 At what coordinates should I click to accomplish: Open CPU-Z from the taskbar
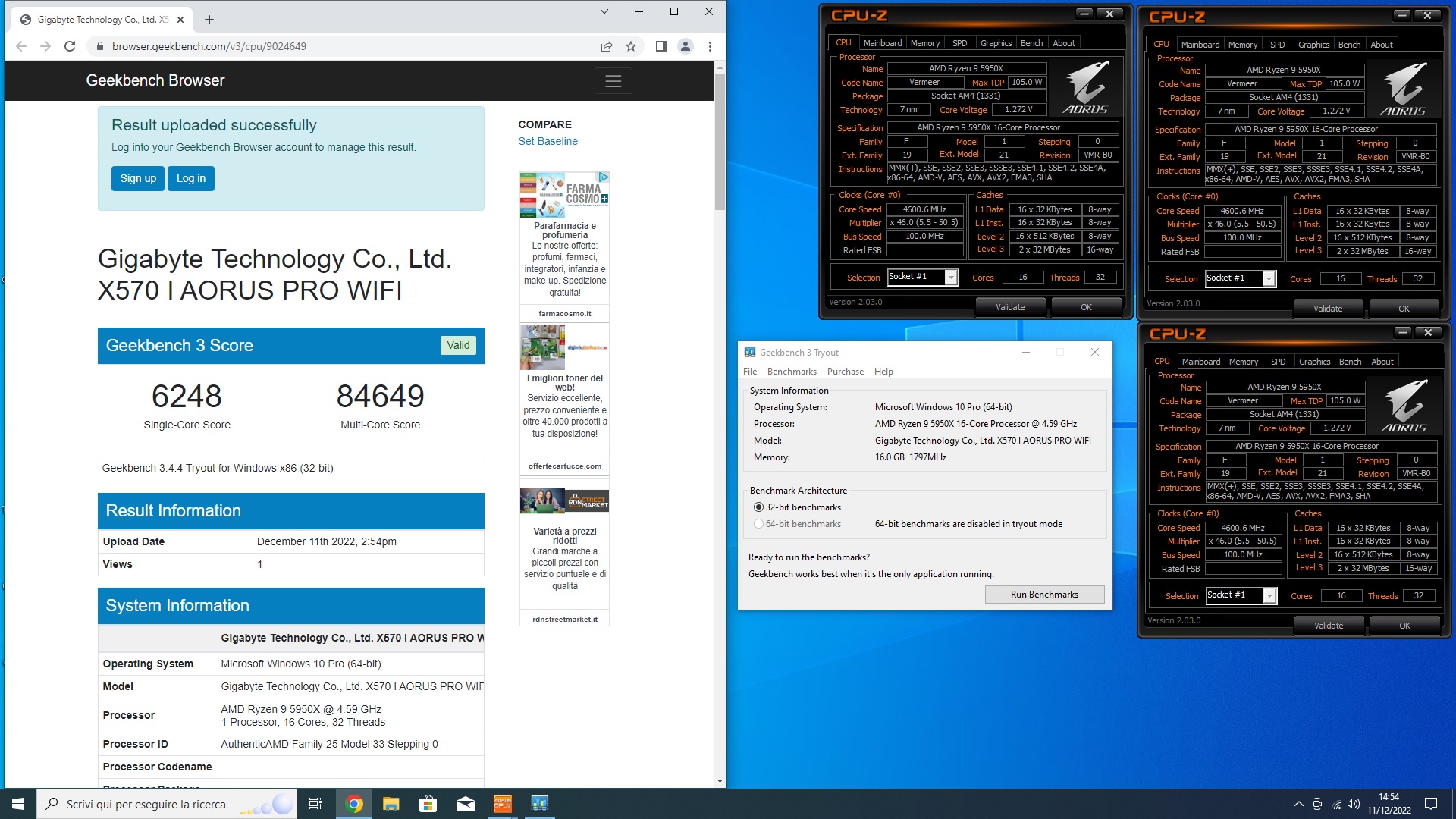coord(502,804)
